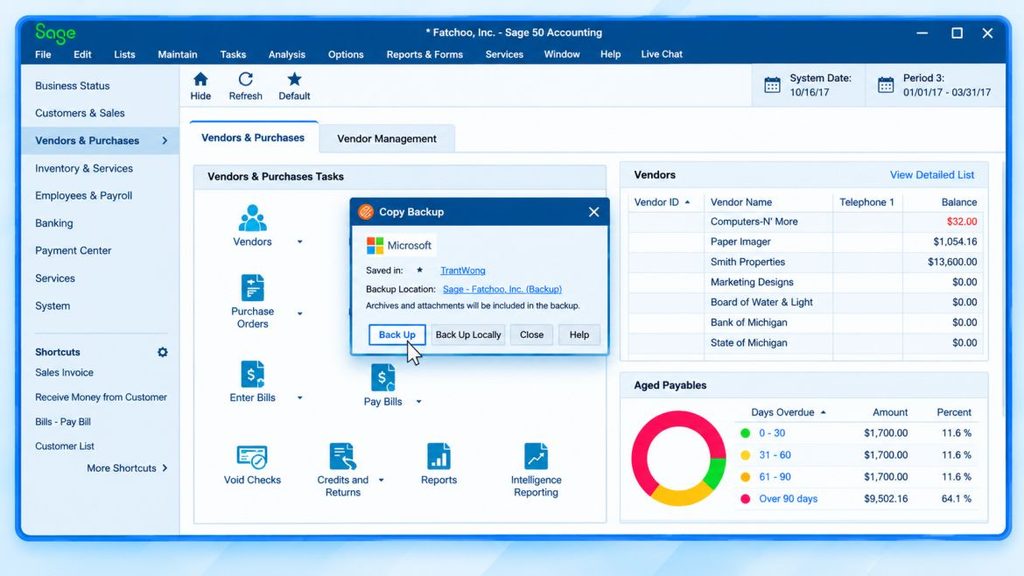Open the Vendors people icon
This screenshot has height=576, width=1024.
(253, 218)
